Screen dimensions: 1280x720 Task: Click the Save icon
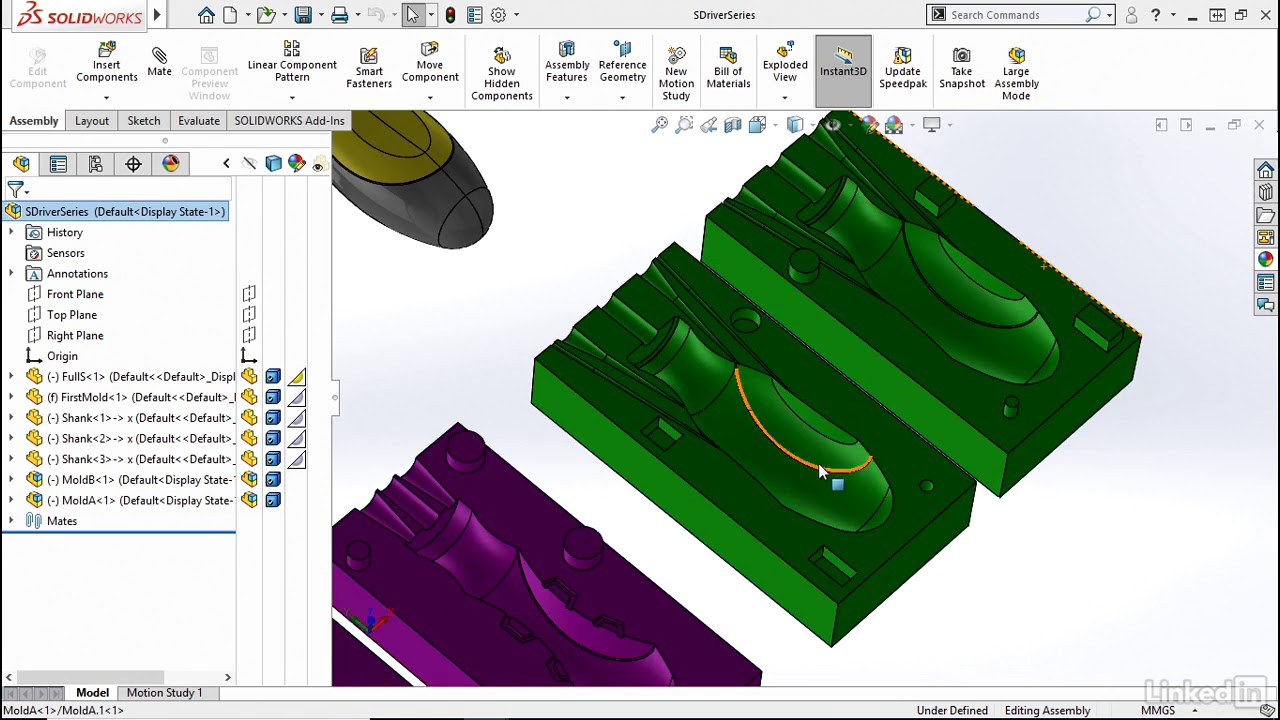[303, 15]
